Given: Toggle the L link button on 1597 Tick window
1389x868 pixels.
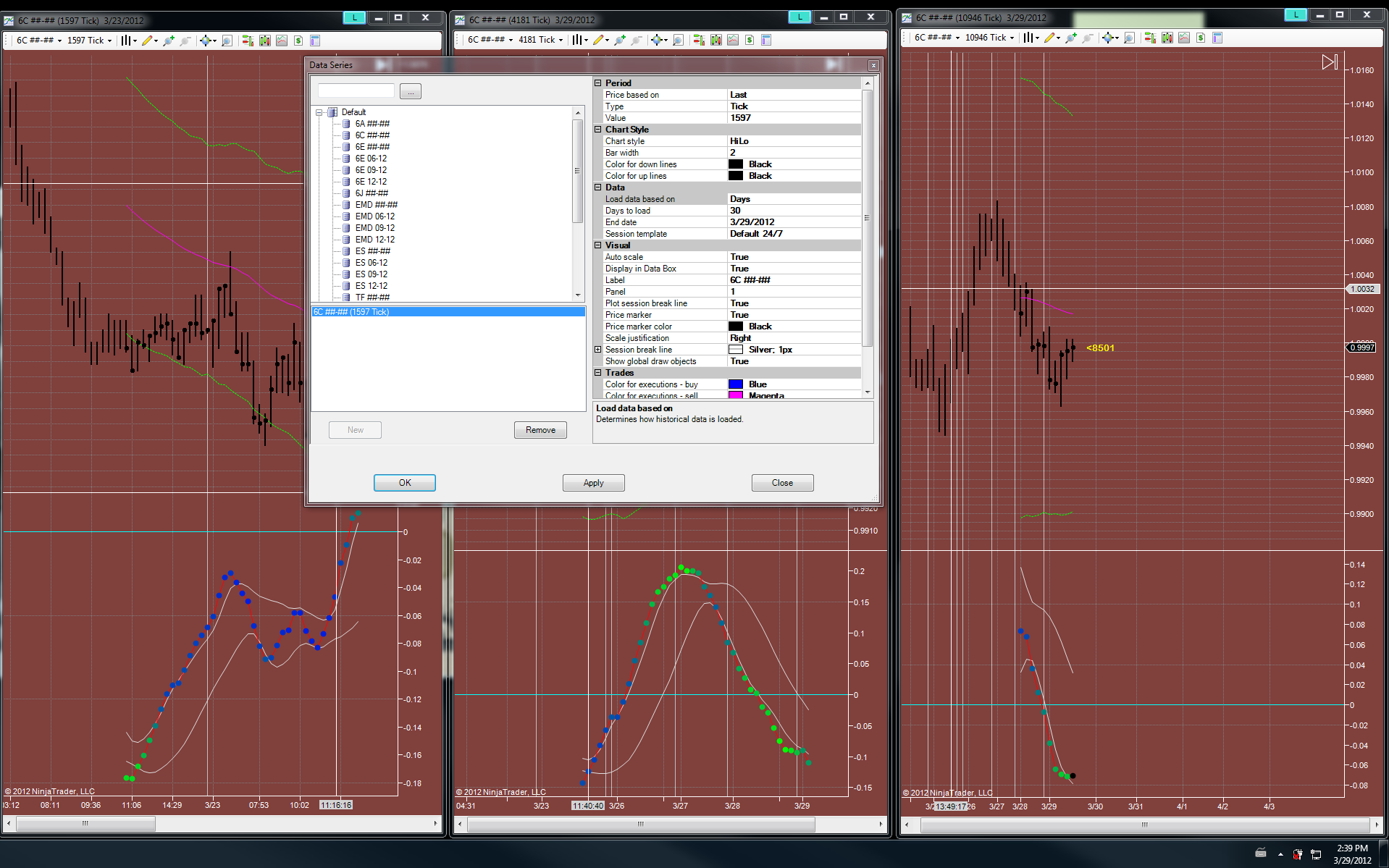Looking at the screenshot, I should tap(353, 17).
